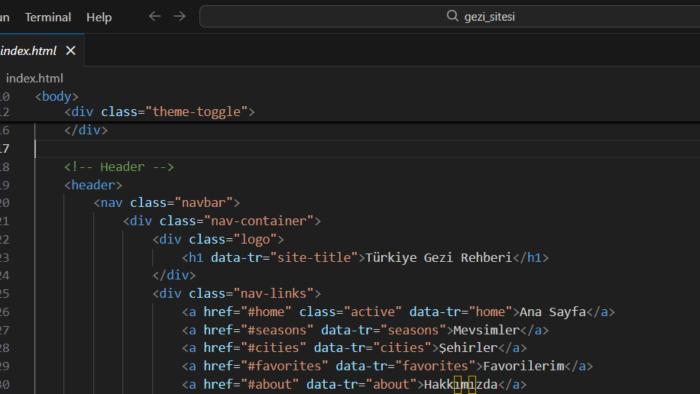
Task: Open the Terminal menu
Action: (48, 17)
